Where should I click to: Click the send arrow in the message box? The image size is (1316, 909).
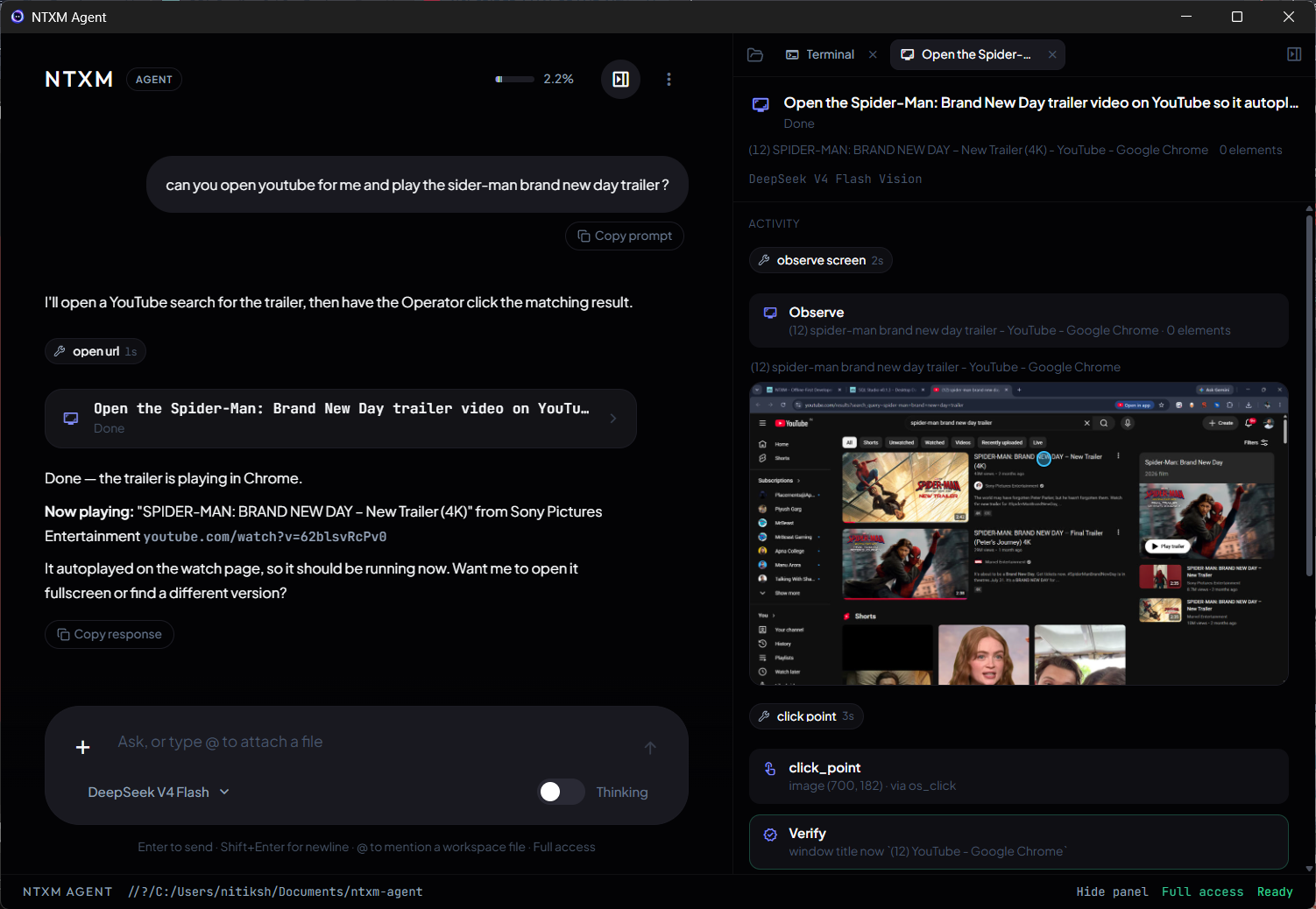pos(650,747)
